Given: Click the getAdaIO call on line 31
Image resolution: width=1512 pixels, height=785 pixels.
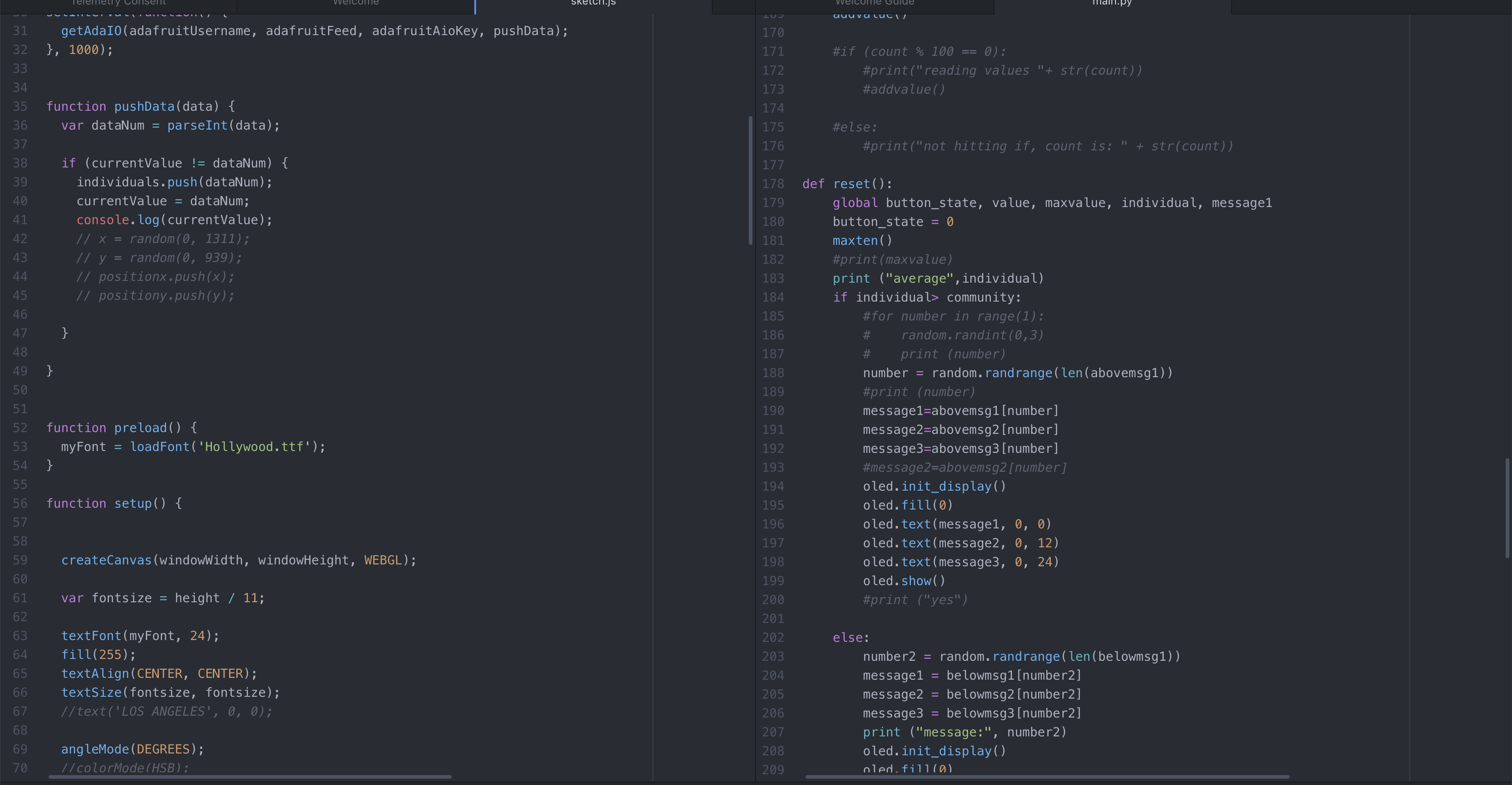Looking at the screenshot, I should tap(315, 31).
